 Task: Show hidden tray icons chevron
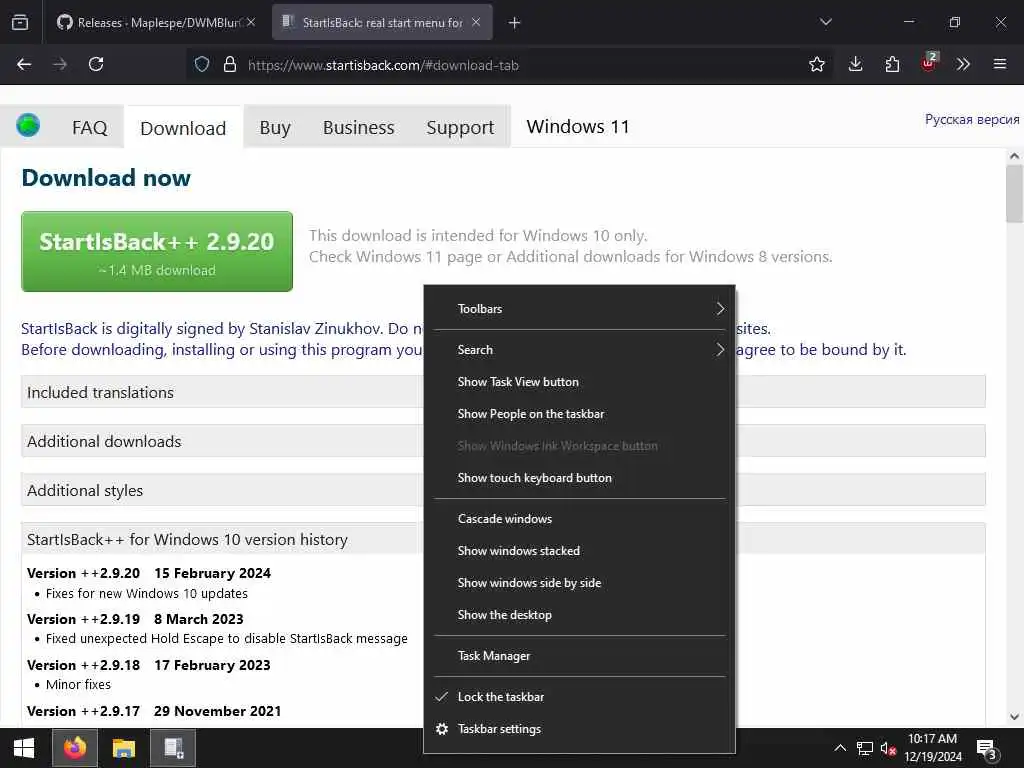(x=840, y=748)
